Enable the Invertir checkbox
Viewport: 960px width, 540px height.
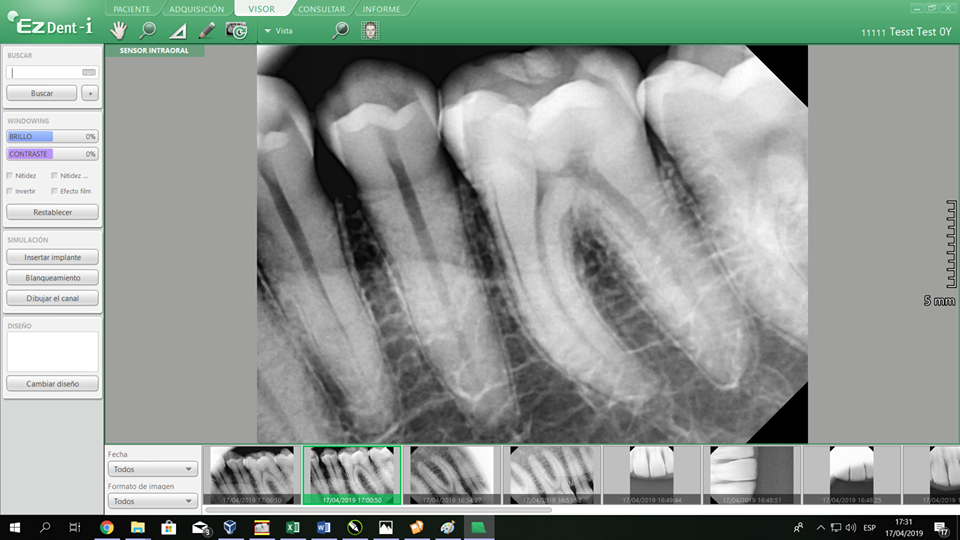click(x=10, y=190)
